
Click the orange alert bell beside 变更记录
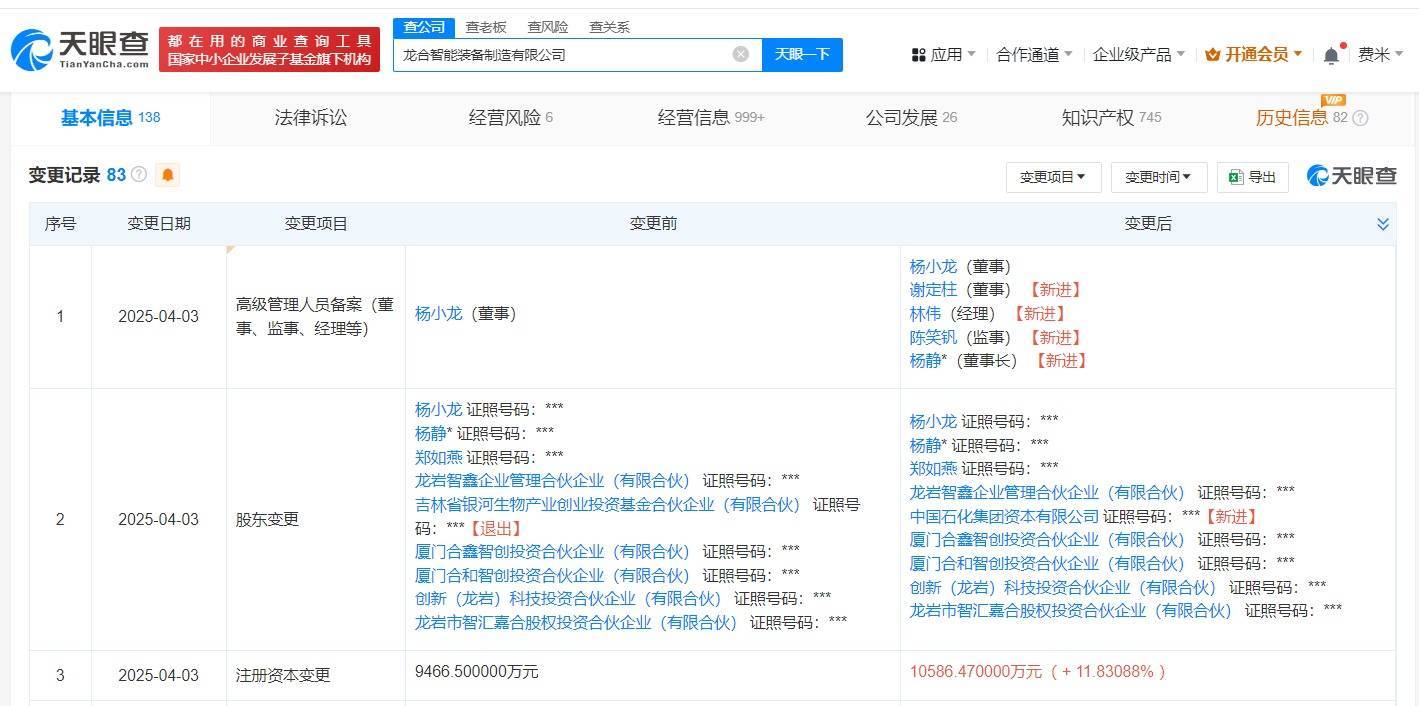pos(168,175)
